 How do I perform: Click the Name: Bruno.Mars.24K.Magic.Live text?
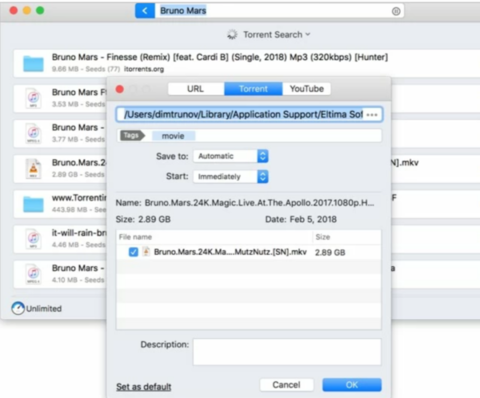coord(245,203)
